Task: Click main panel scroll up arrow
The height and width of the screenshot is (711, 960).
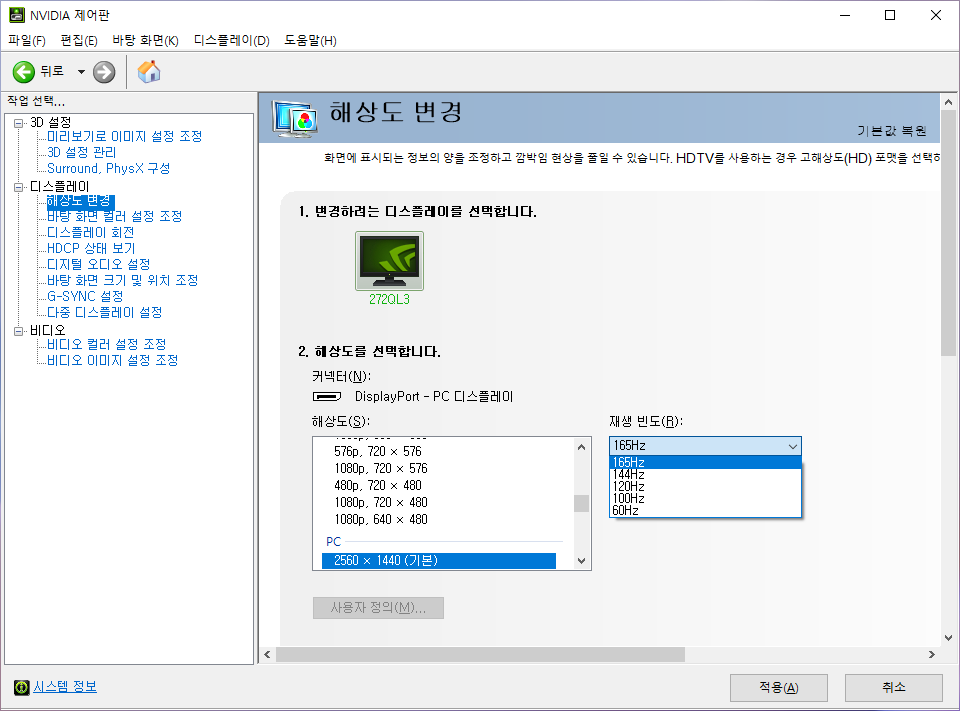Action: 948,102
